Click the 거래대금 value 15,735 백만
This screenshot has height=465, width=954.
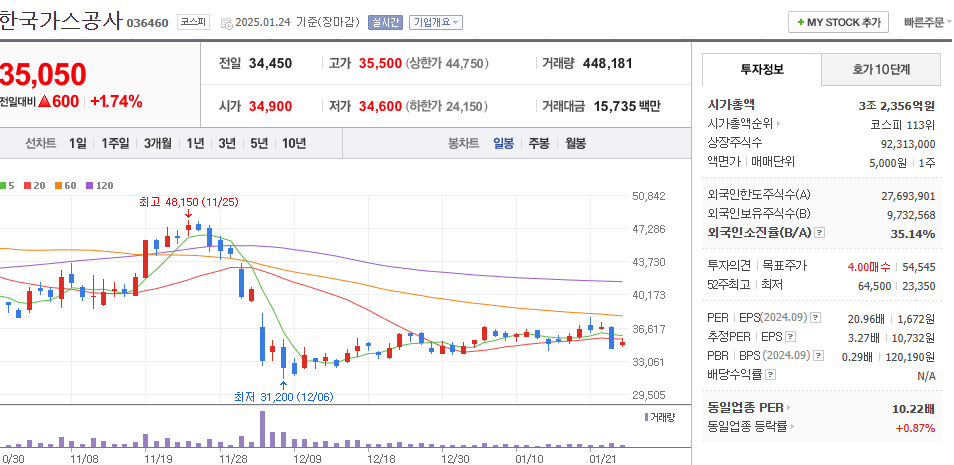coord(625,107)
